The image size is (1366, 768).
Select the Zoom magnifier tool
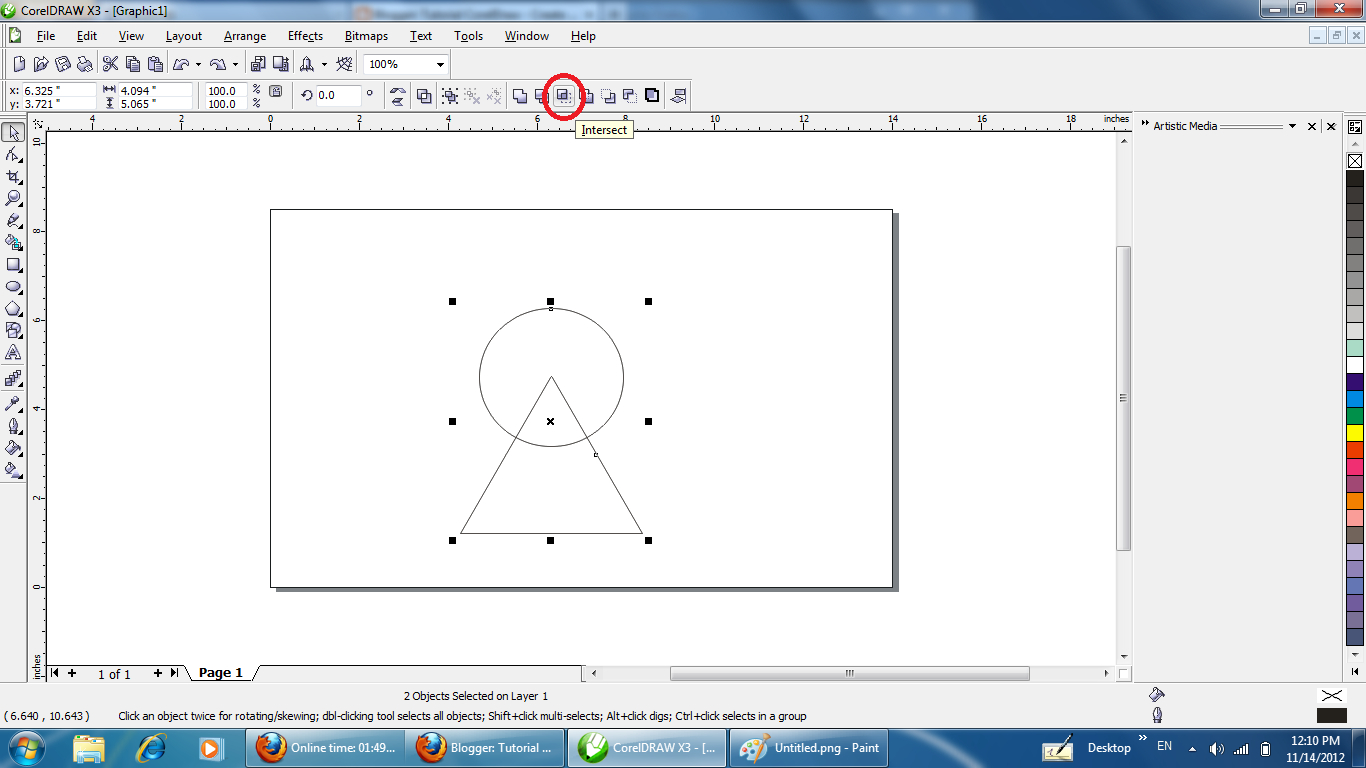pyautogui.click(x=13, y=199)
